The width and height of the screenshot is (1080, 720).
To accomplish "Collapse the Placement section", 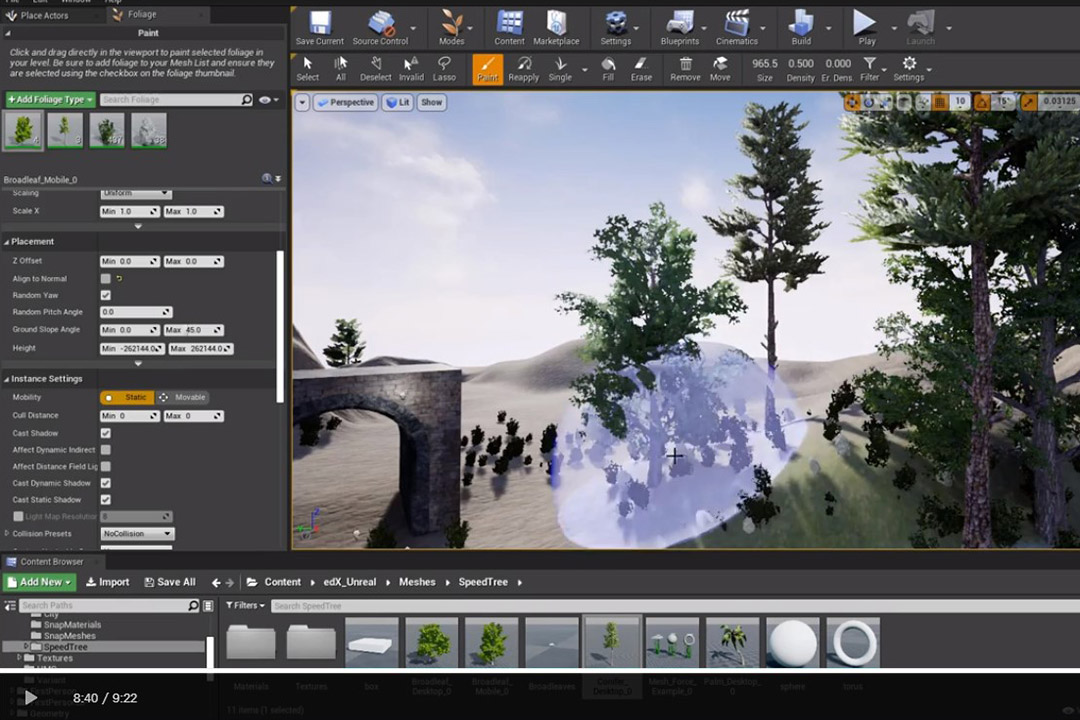I will coord(34,242).
